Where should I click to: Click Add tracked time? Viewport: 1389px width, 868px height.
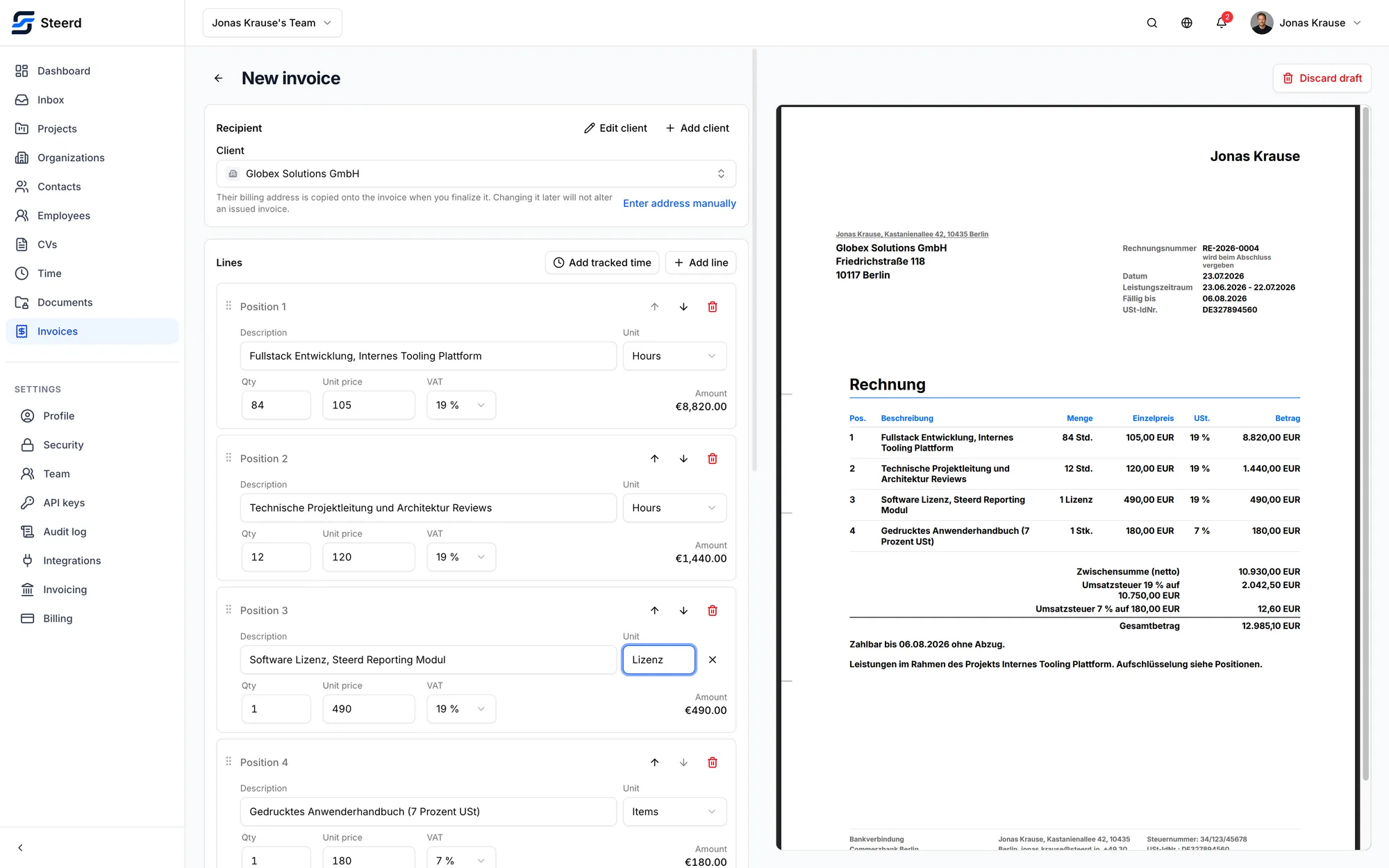point(602,262)
